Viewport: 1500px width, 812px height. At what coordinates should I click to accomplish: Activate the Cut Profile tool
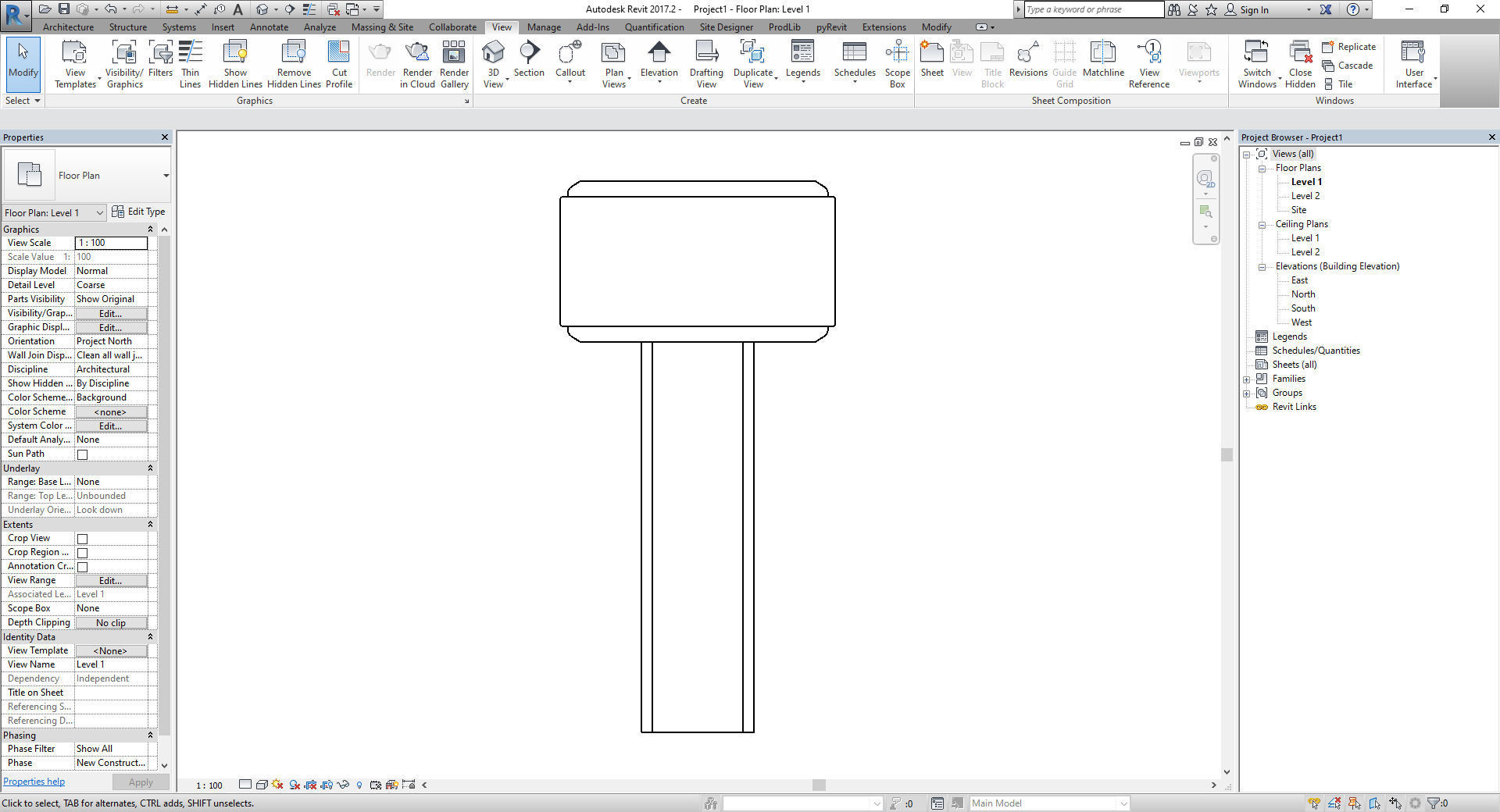339,63
